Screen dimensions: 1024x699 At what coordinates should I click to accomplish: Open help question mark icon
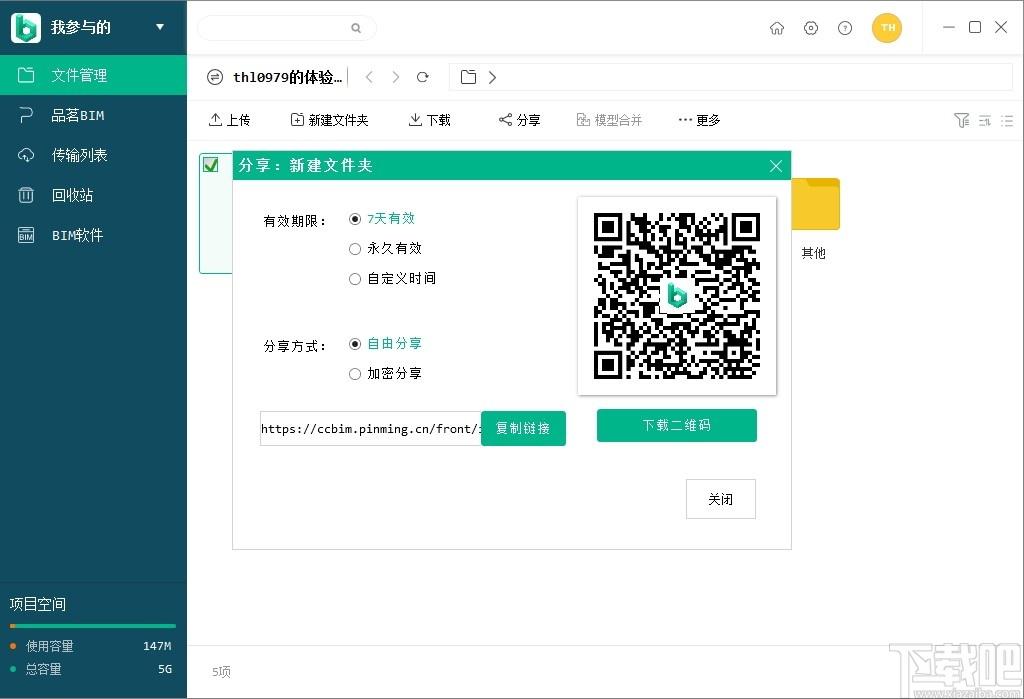coord(844,28)
